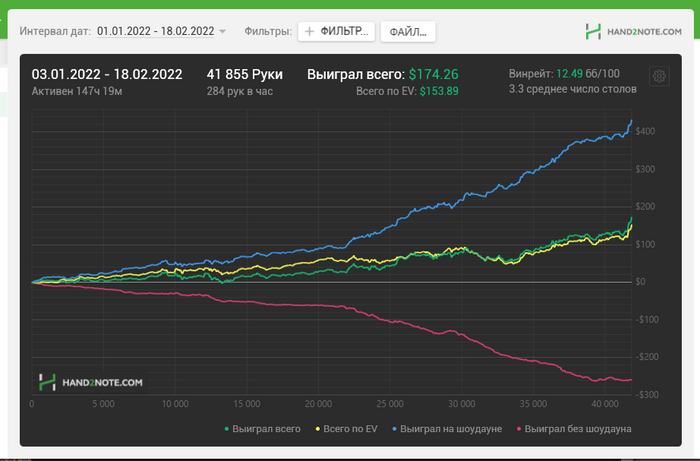The width and height of the screenshot is (700, 461).
Task: Click the 40 000 x-axis label
Action: [x=605, y=404]
